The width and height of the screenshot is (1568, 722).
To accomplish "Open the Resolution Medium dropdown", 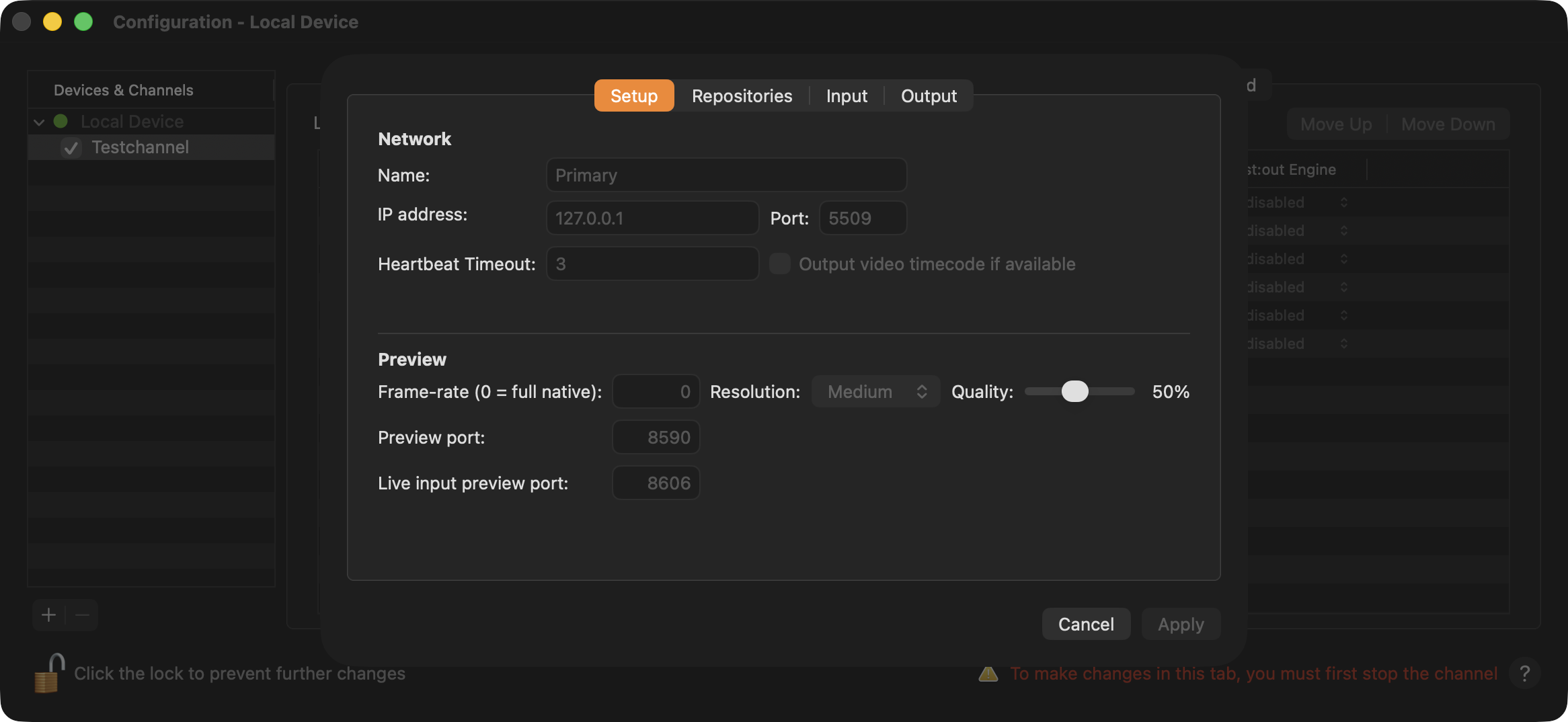I will click(x=875, y=391).
